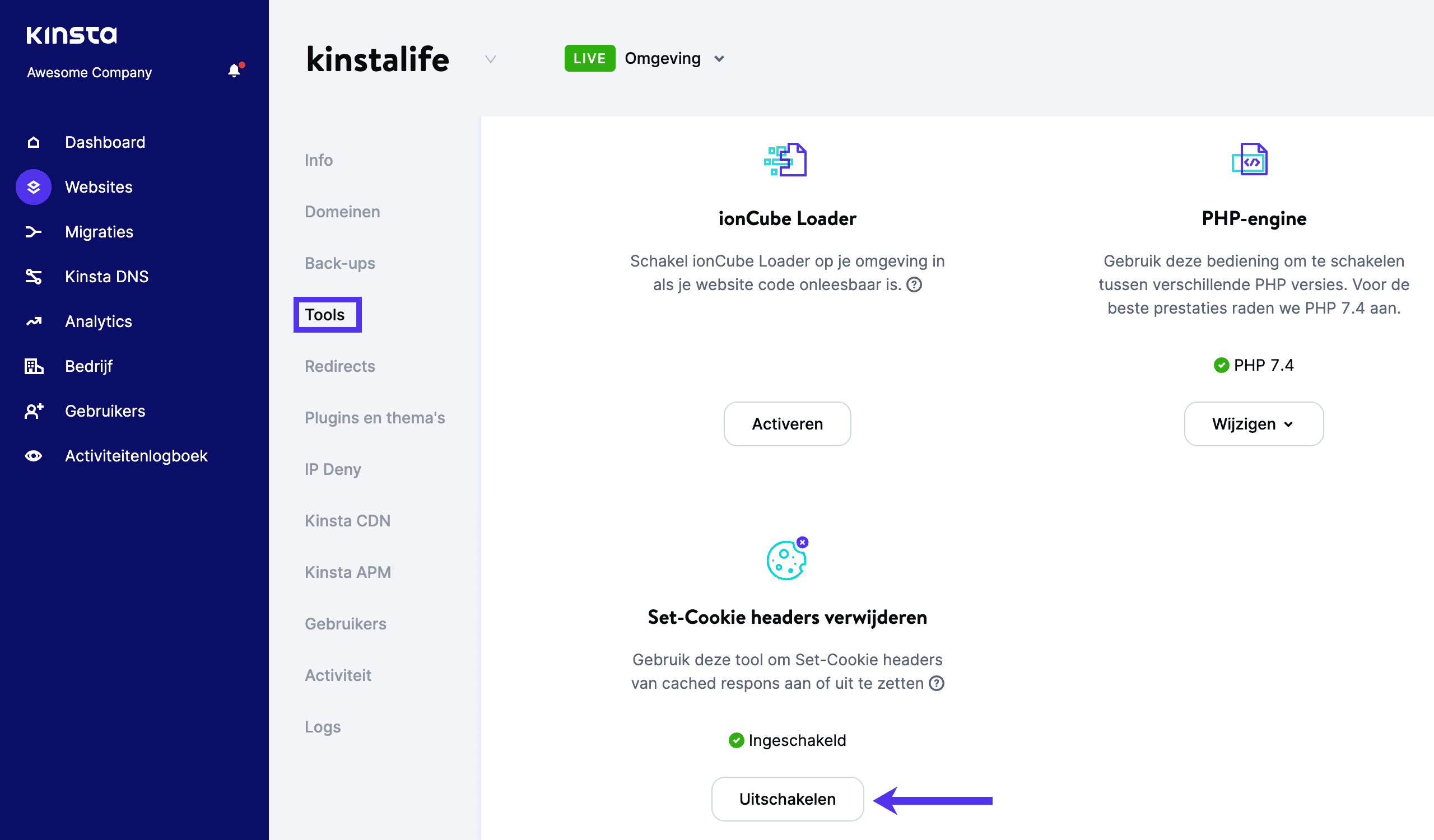Click the Websites layers icon
The image size is (1434, 840).
click(34, 187)
